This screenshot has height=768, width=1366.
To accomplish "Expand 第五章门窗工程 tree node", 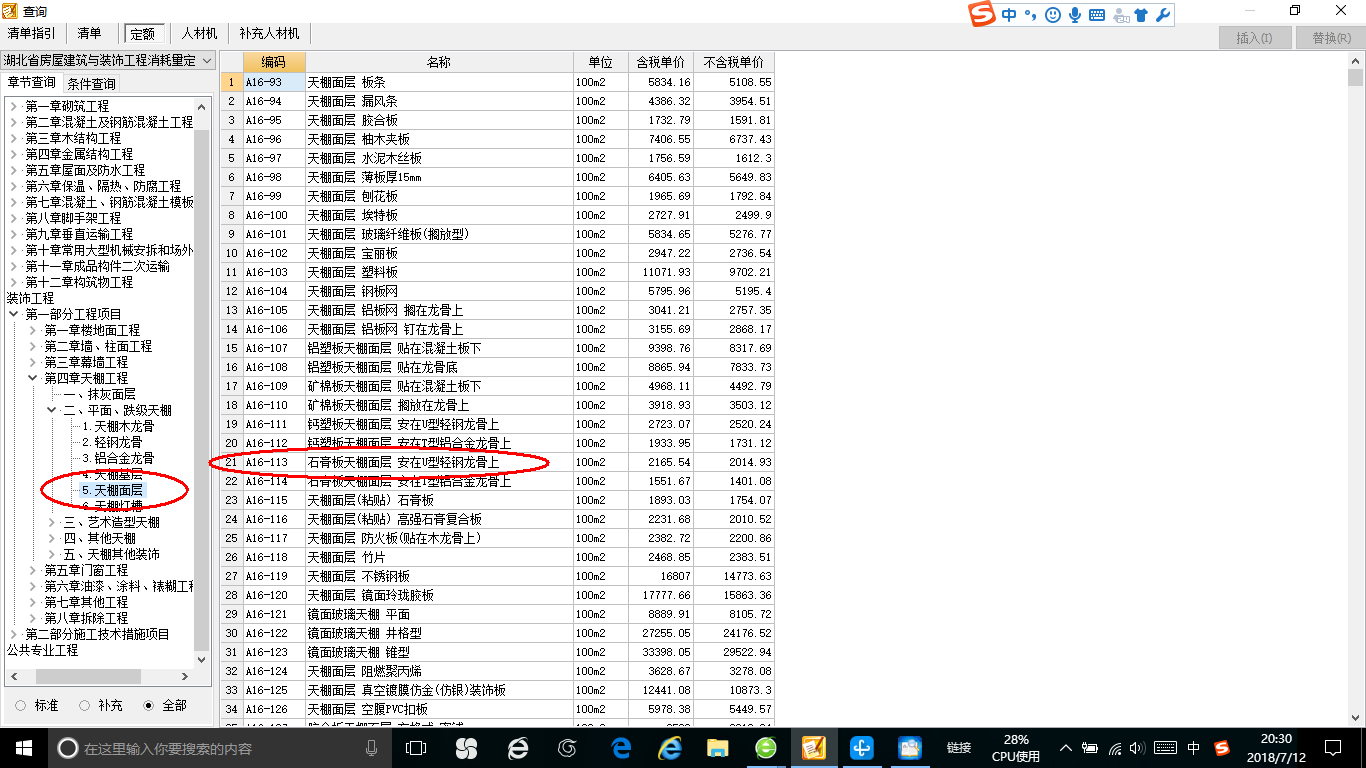I will [x=32, y=570].
